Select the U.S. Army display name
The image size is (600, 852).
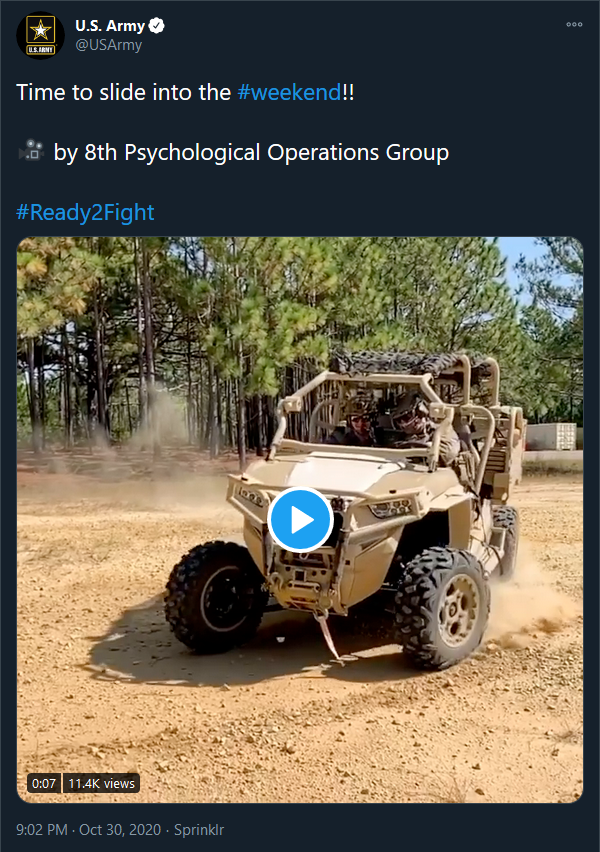pos(110,26)
